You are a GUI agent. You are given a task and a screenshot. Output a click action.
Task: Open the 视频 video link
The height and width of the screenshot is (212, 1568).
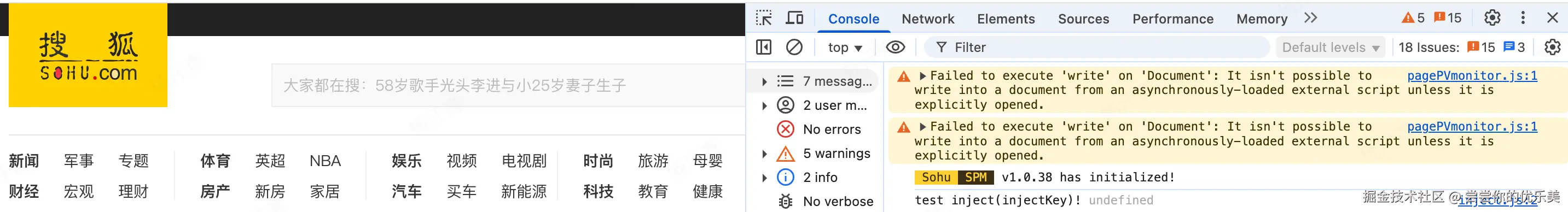click(461, 161)
